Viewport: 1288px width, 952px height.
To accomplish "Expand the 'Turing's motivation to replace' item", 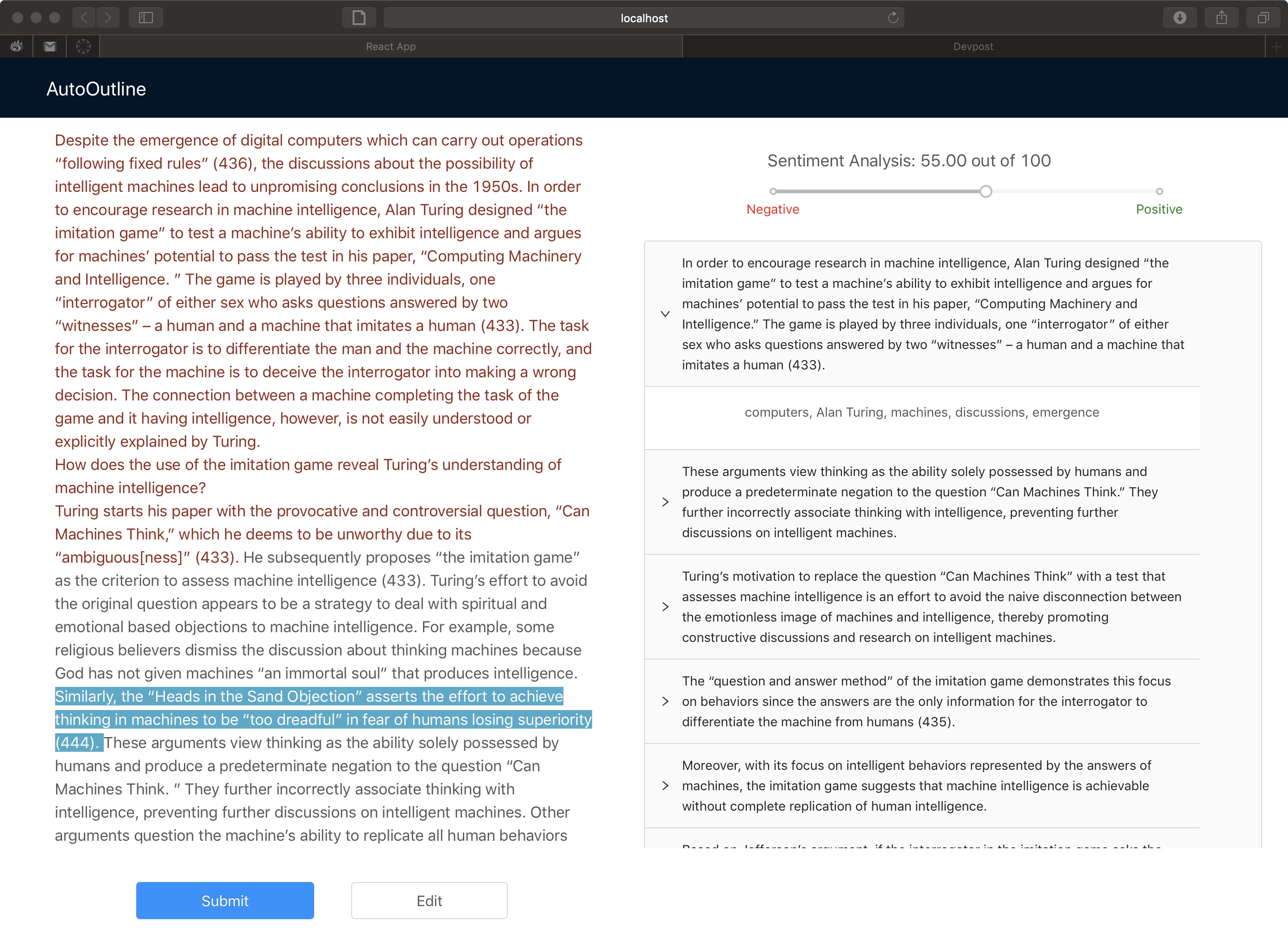I will 665,607.
